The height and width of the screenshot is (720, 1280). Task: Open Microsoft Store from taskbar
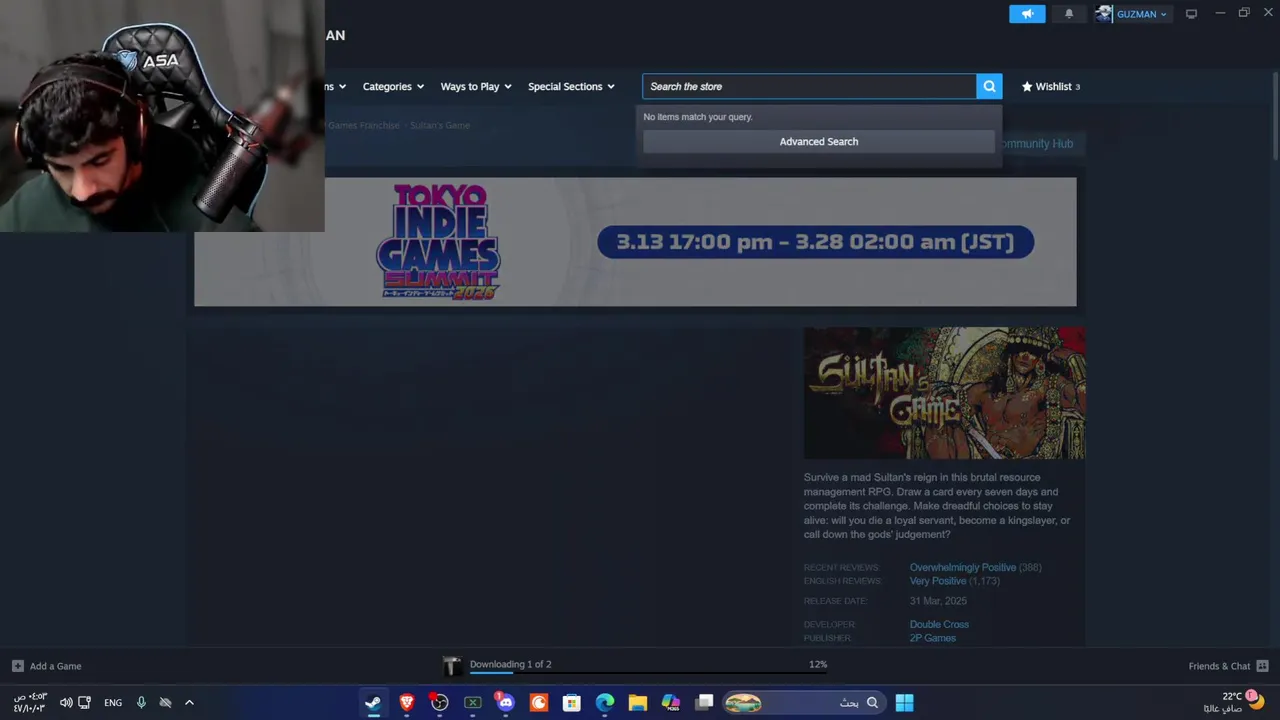[572, 703]
